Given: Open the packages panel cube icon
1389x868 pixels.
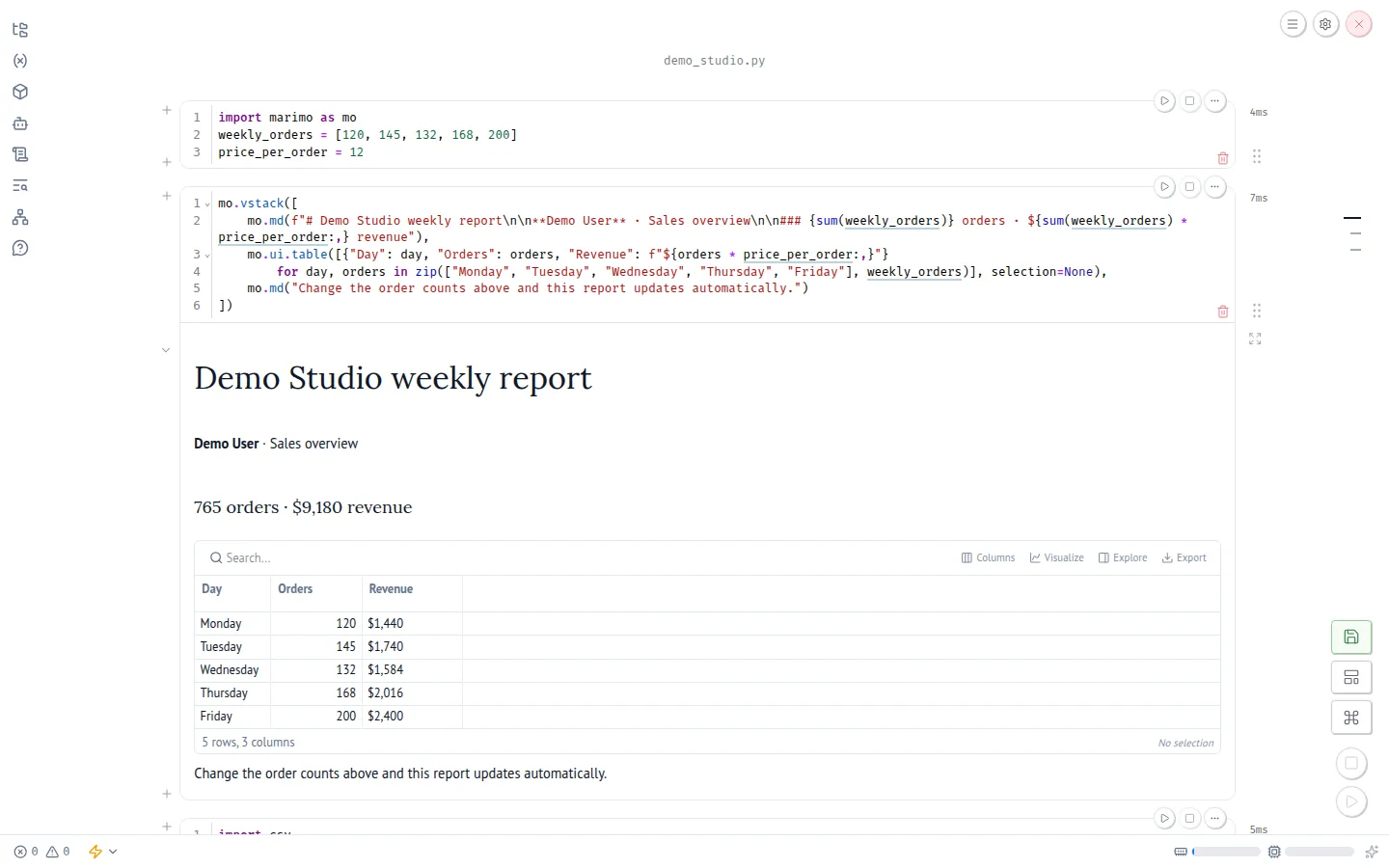Looking at the screenshot, I should pos(20,92).
